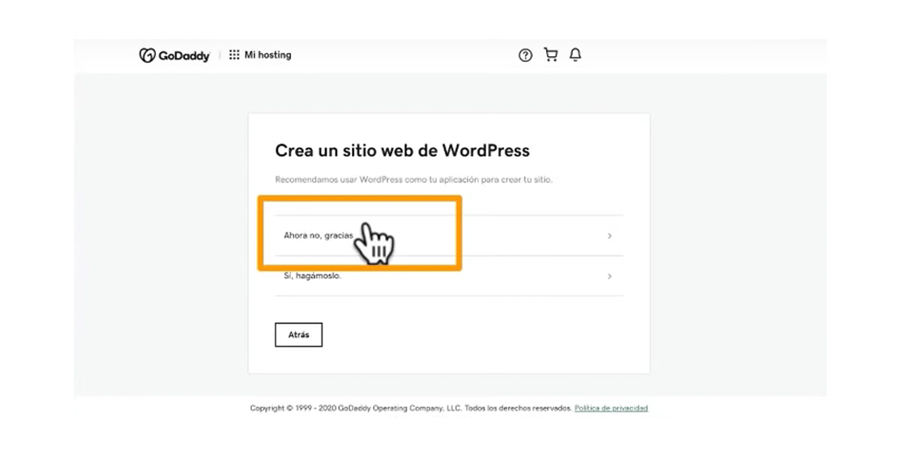The image size is (900, 450).
Task: Click the GoDaddy copyright footer text
Action: pyautogui.click(x=411, y=409)
